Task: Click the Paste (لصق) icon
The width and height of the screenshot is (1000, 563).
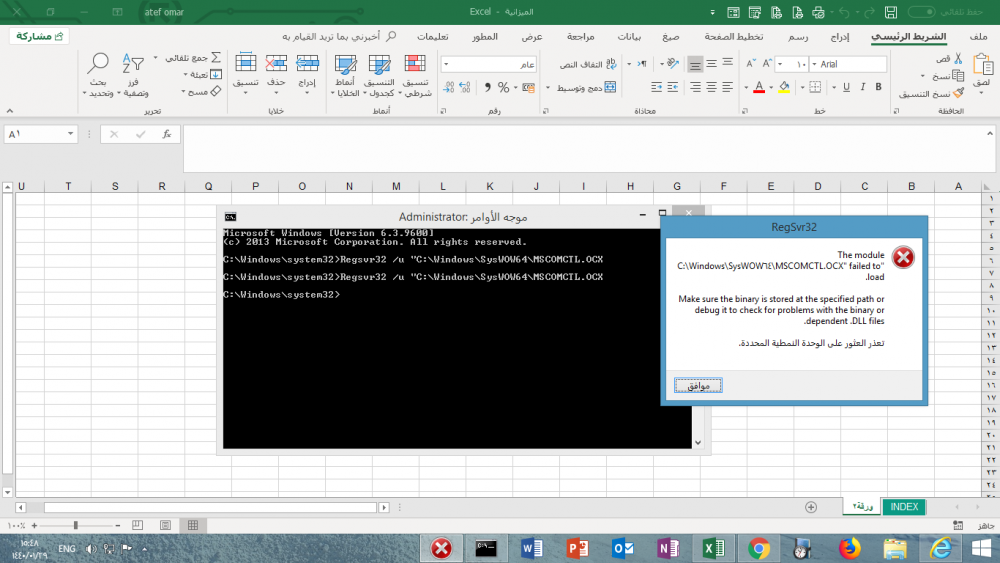Action: [x=982, y=65]
